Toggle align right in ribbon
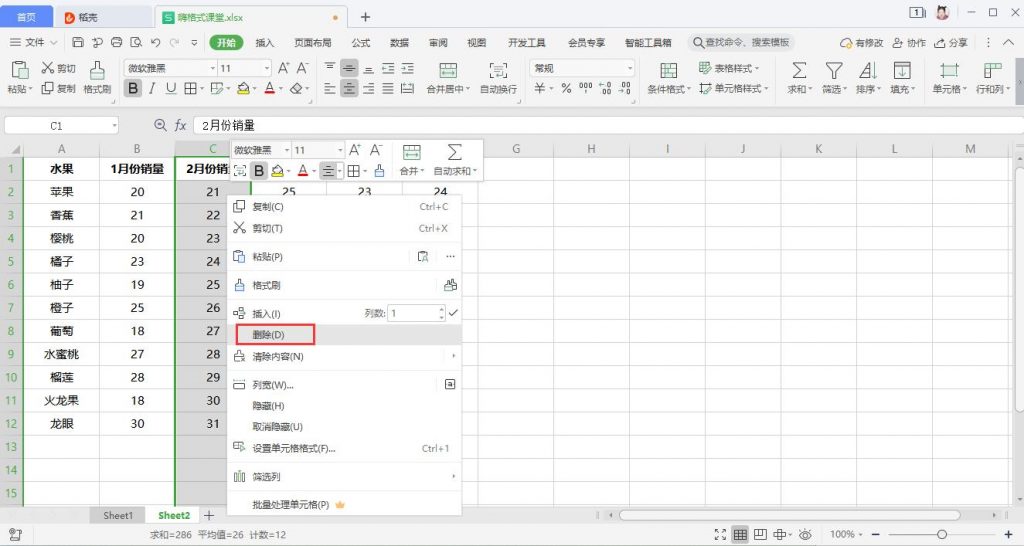This screenshot has height=546, width=1024. (368, 88)
